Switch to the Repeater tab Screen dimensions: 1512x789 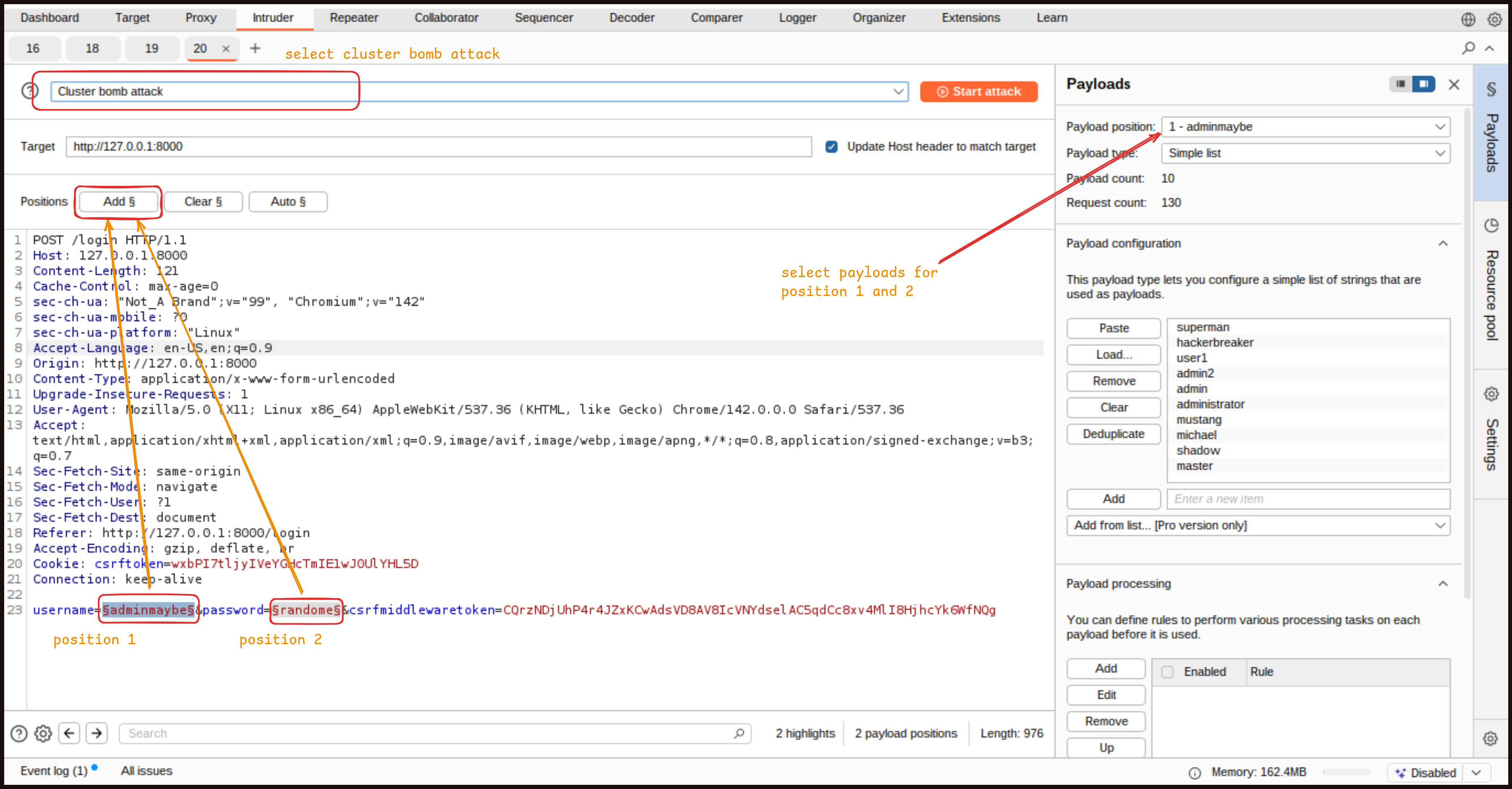click(353, 18)
